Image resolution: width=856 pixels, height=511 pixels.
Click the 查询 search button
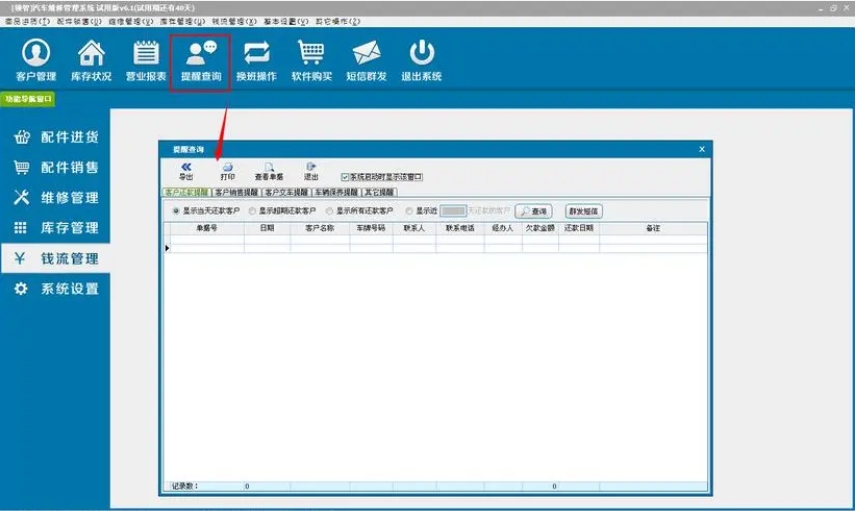point(533,211)
